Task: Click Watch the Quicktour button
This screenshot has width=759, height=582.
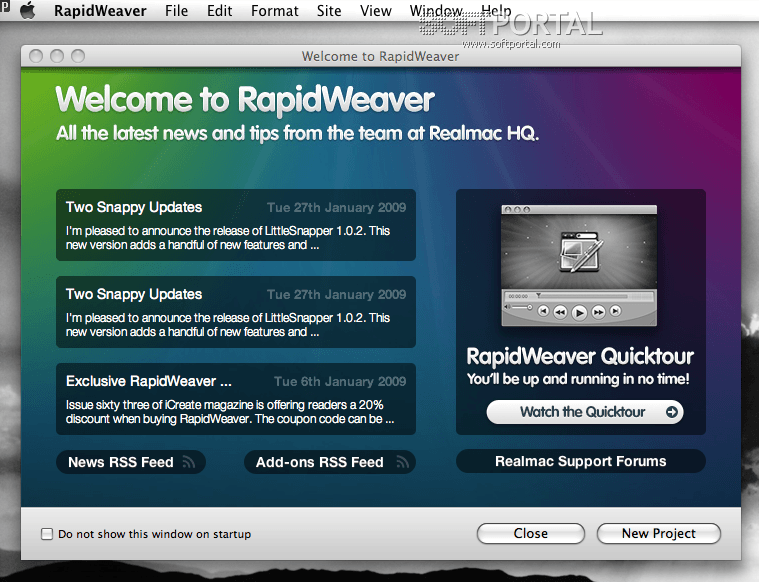Action: [585, 412]
